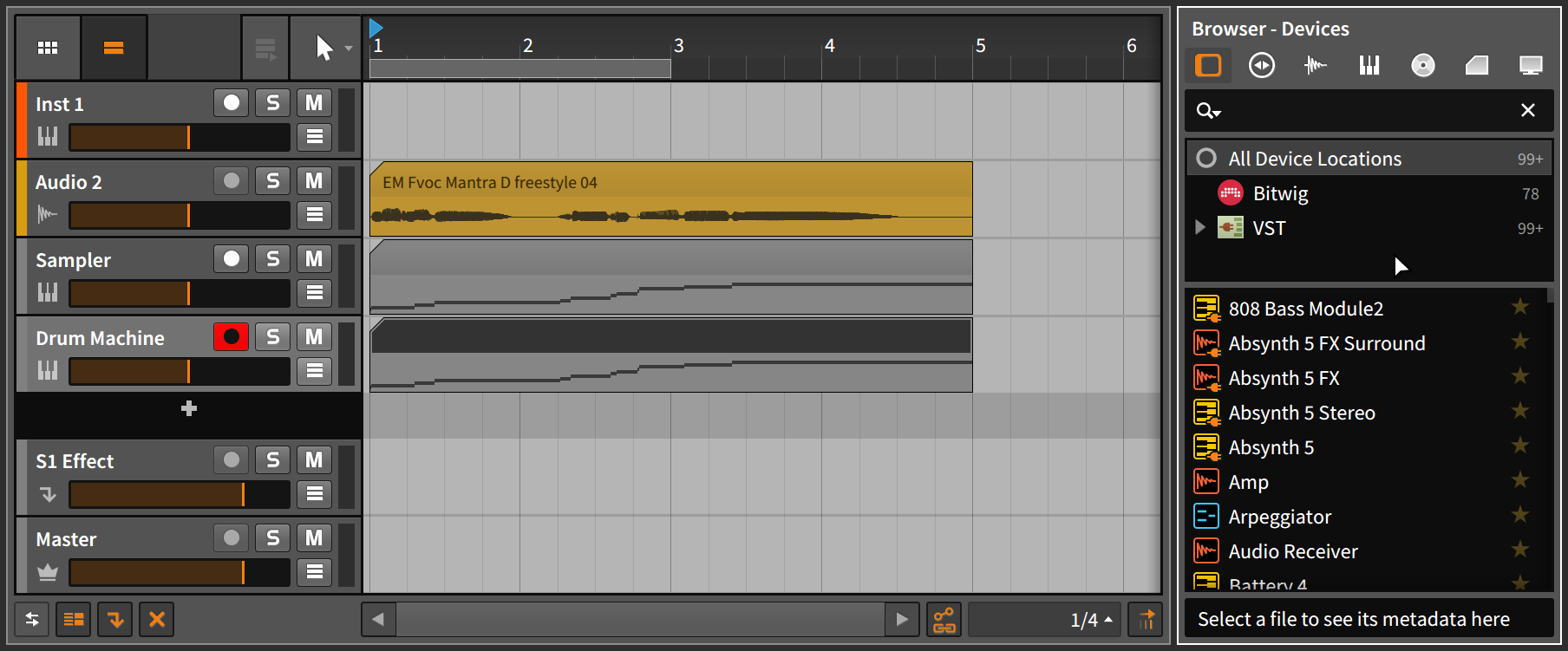Open Audio 2 track lanes menu
The height and width of the screenshot is (651, 1568).
pyautogui.click(x=314, y=214)
